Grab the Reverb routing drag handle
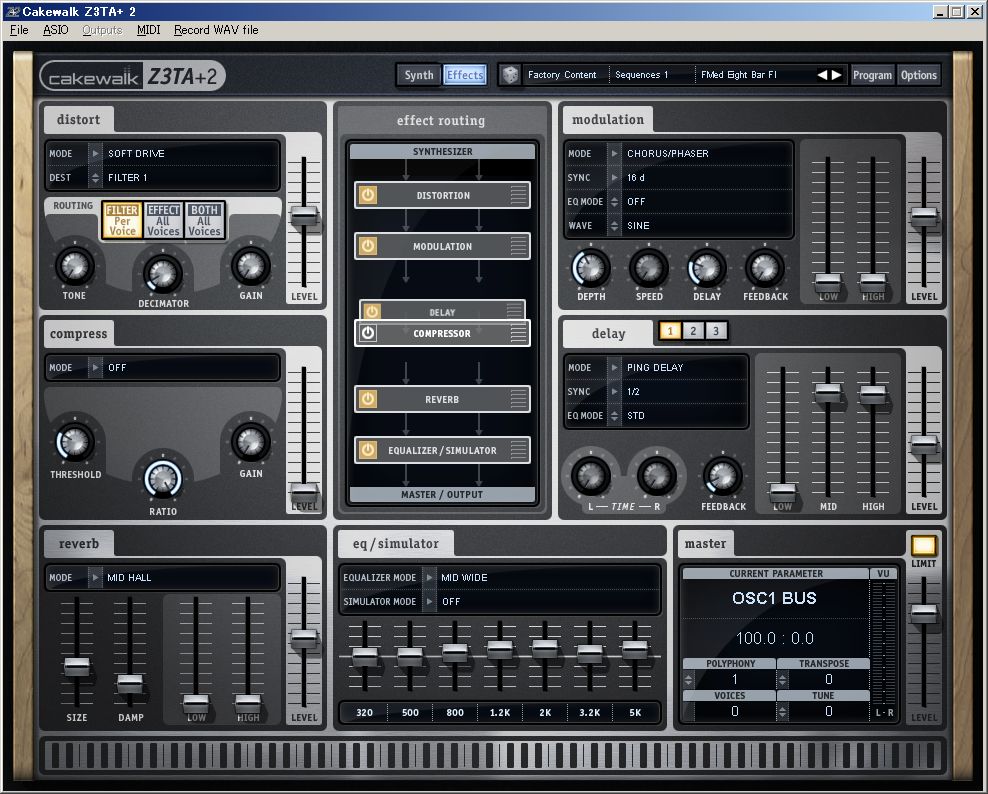The image size is (988, 794). click(519, 399)
